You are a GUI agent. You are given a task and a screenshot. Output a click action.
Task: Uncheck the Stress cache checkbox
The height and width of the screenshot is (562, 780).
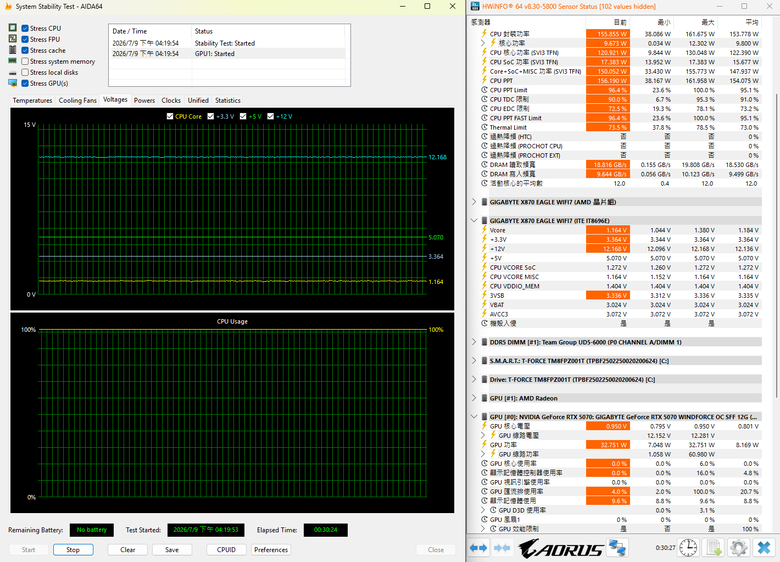click(x=25, y=50)
